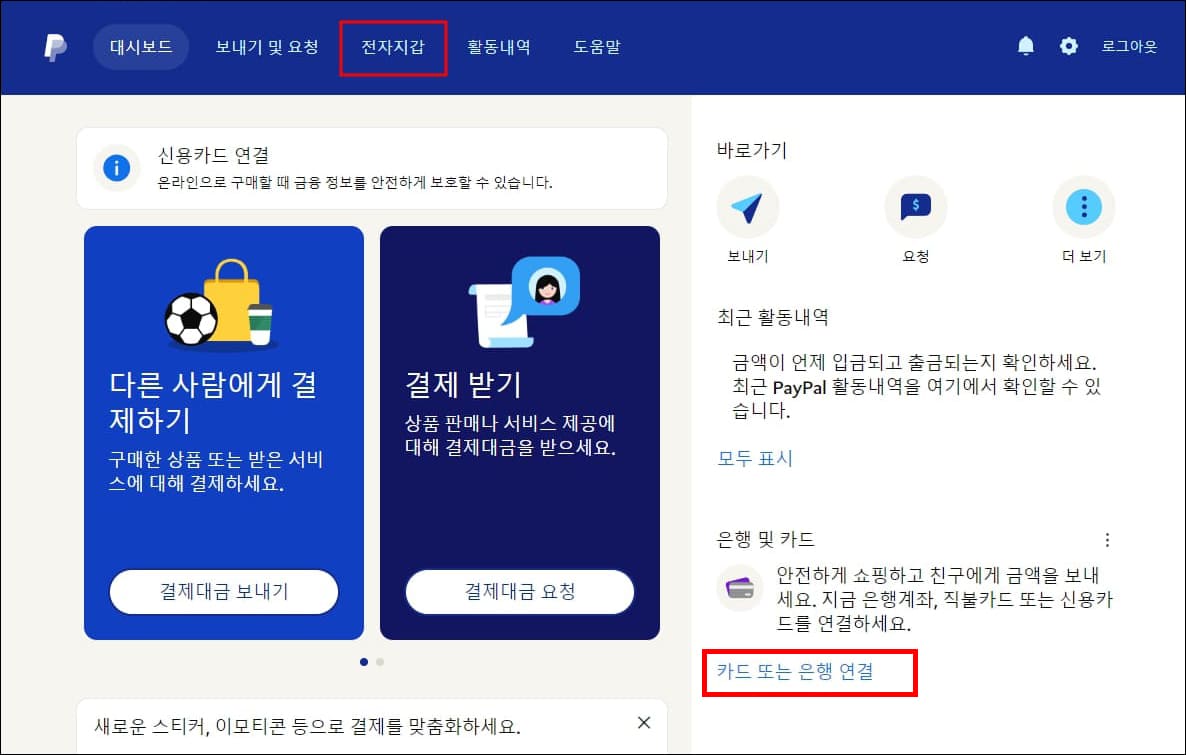Switch to the 대시보드 tab
The image size is (1186, 755).
coord(140,46)
